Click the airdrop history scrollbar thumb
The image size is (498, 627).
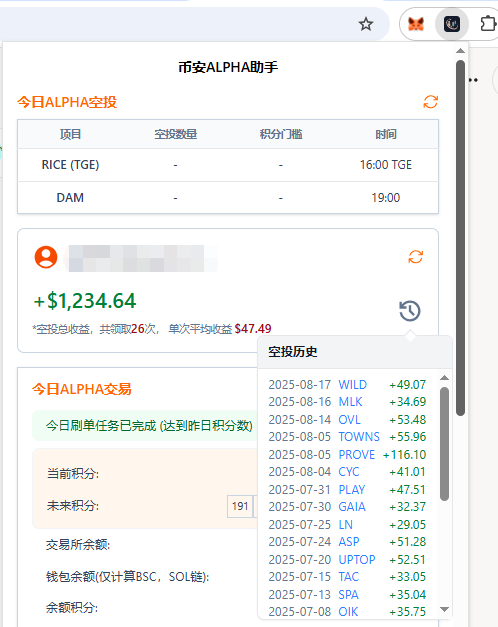[444, 443]
